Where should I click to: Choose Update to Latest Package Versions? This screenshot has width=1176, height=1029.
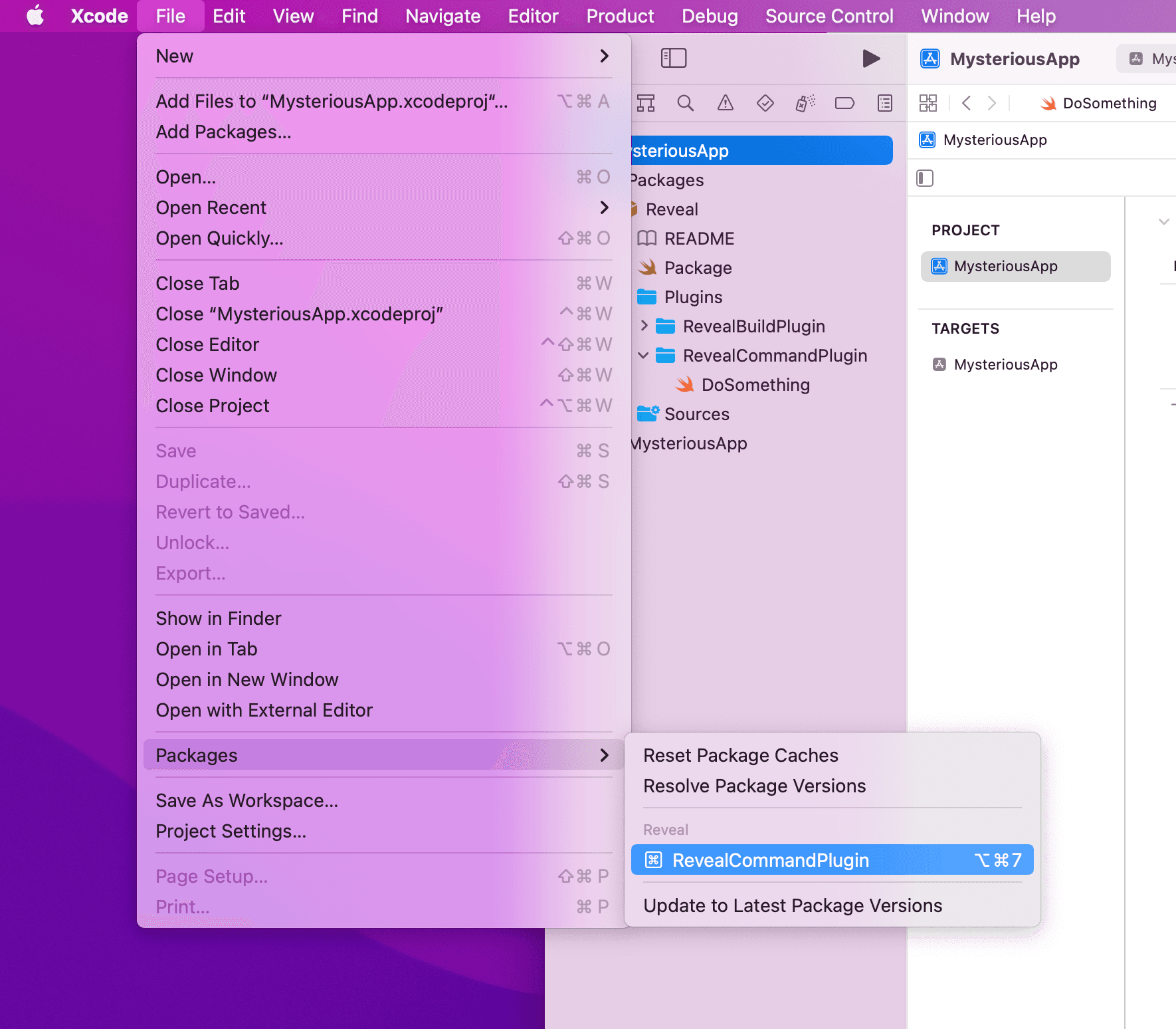click(x=832, y=905)
